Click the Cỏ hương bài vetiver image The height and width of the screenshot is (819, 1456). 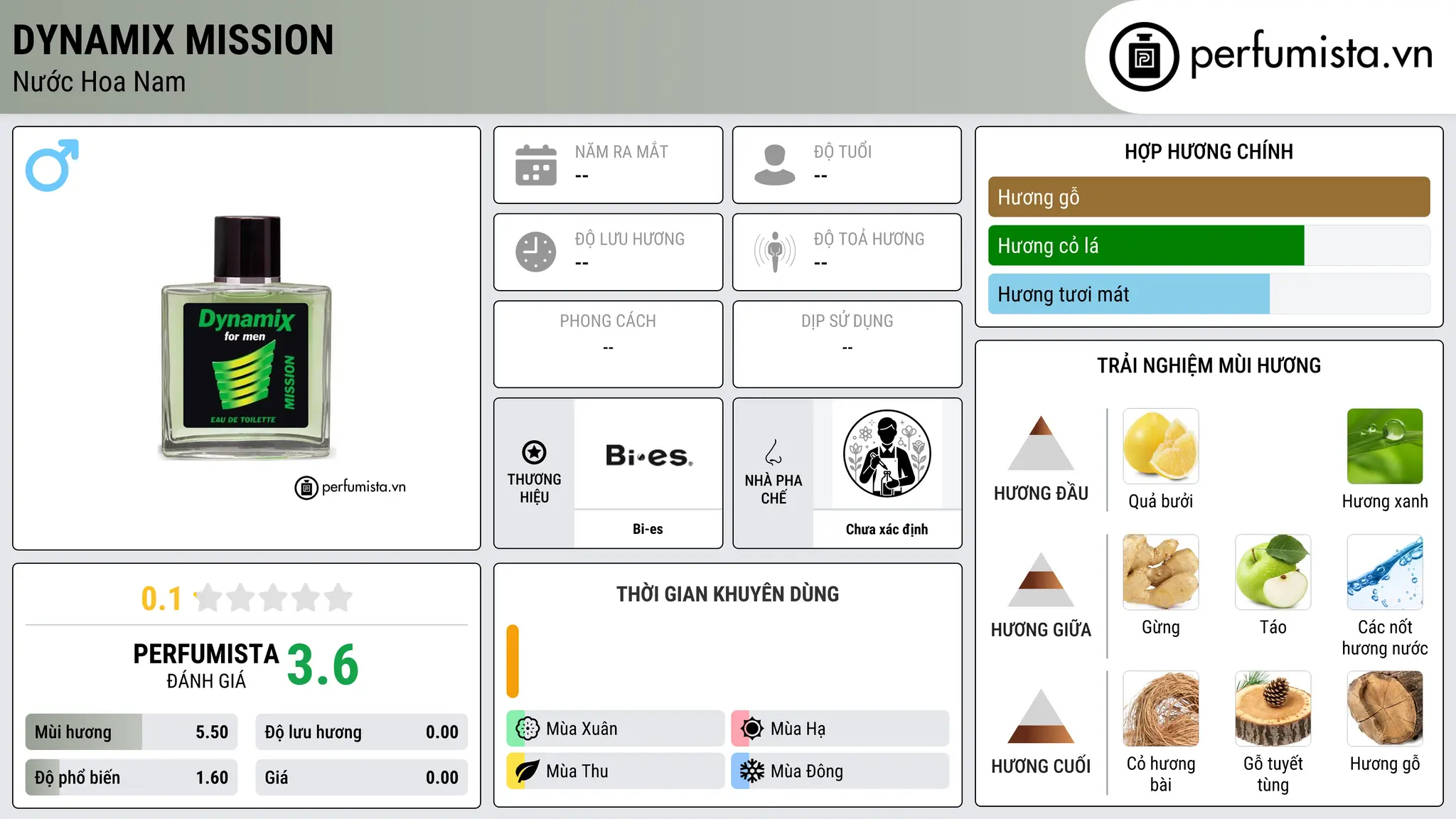(x=1161, y=709)
